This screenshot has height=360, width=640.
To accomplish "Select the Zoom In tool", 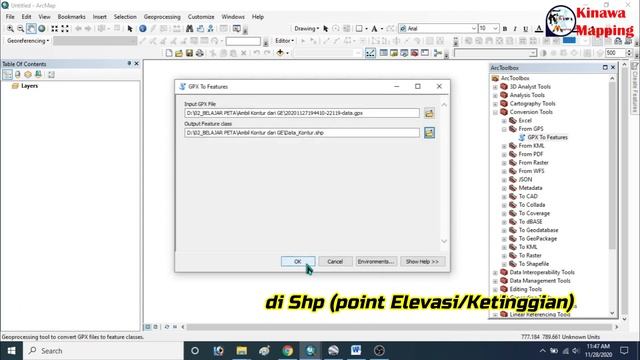I will click(x=10, y=29).
